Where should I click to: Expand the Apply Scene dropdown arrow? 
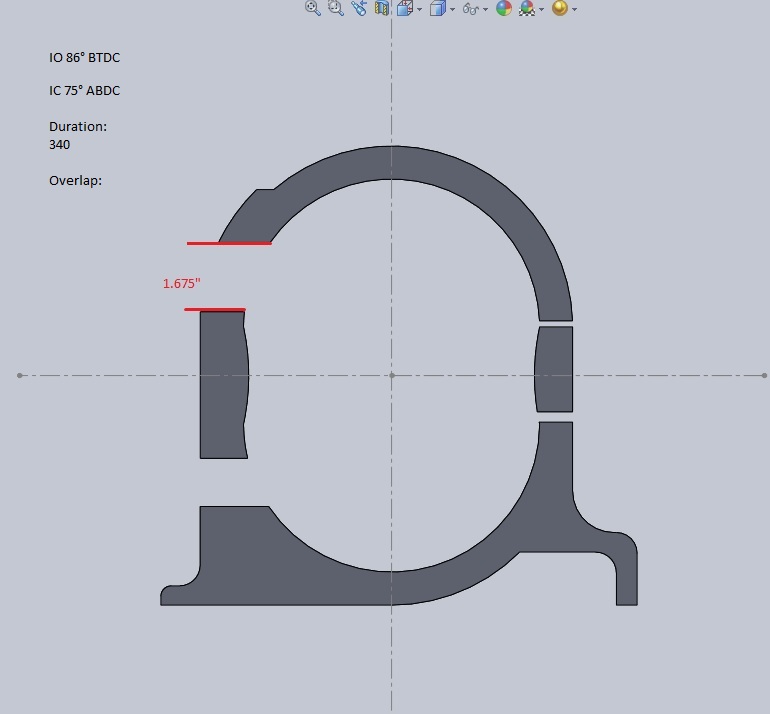541,9
